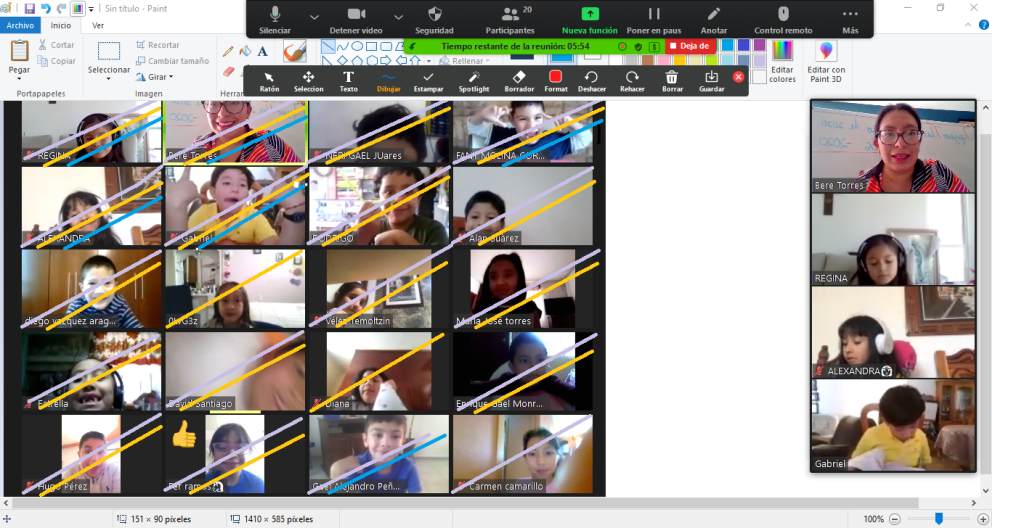Image resolution: width=1024 pixels, height=528 pixels.
Task: Save annotations with Guardar icon
Action: point(711,80)
